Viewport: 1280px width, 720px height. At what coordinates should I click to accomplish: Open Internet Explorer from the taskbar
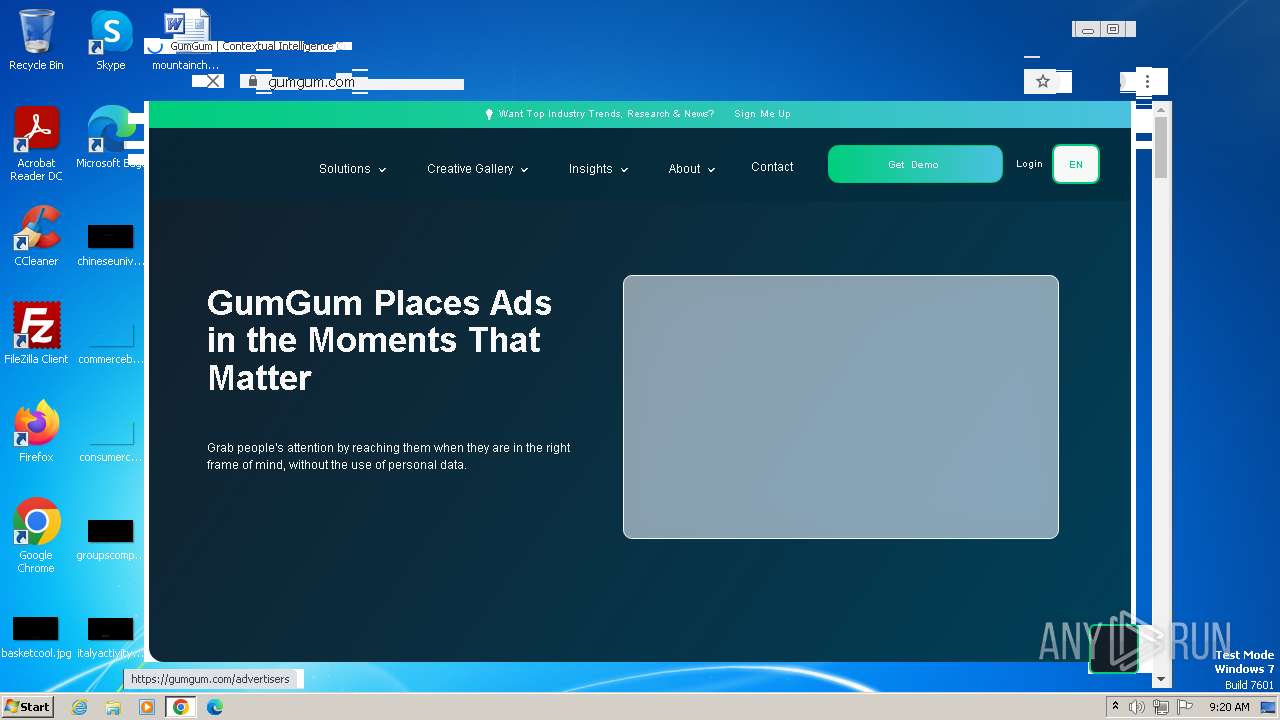79,707
